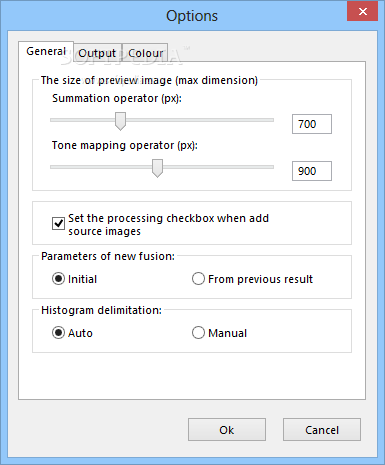Click the Tone mapping operator slider thumb
This screenshot has width=385, height=465.
(157, 168)
